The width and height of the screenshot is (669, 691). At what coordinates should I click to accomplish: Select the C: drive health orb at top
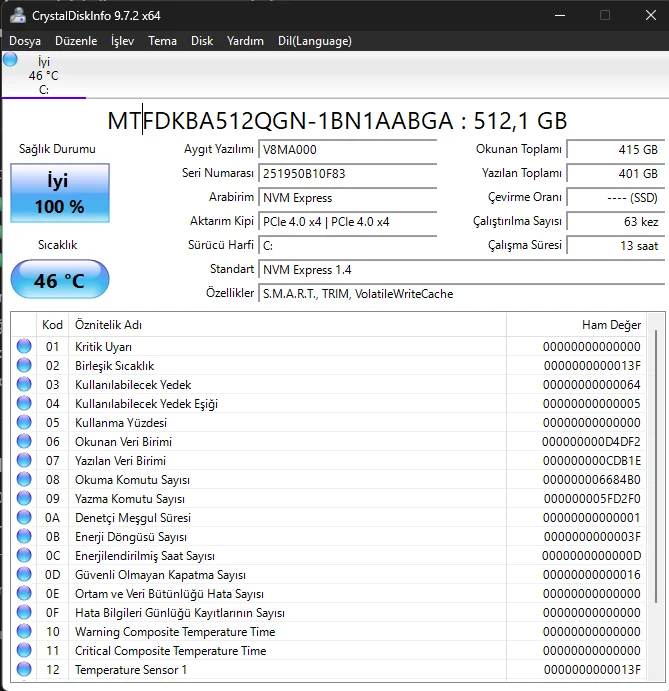[11, 60]
